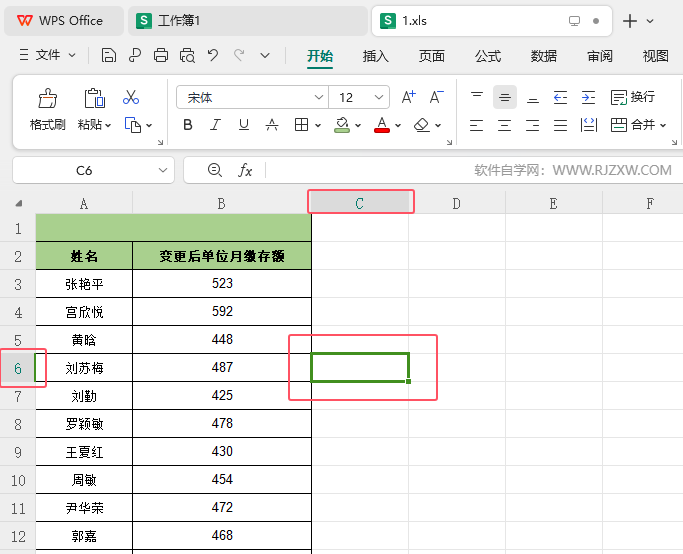This screenshot has width=683, height=554.
Task: Switch to the 开始 ribbon tab
Action: [320, 56]
